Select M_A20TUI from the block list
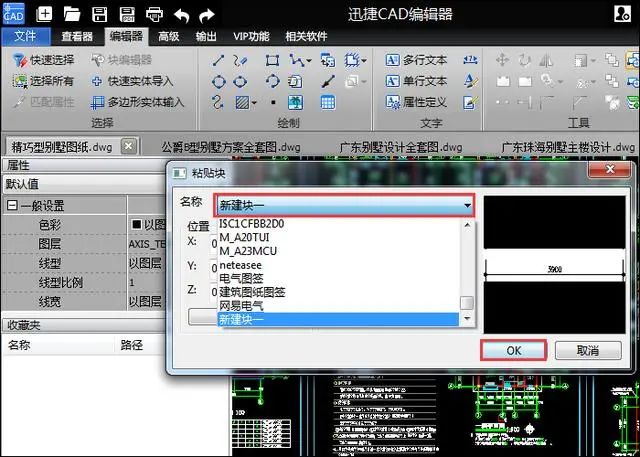 click(x=339, y=237)
